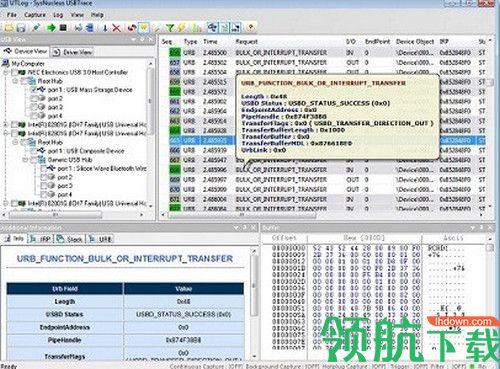
Task: Click the down arrow toolbar icon
Action: tap(105, 28)
